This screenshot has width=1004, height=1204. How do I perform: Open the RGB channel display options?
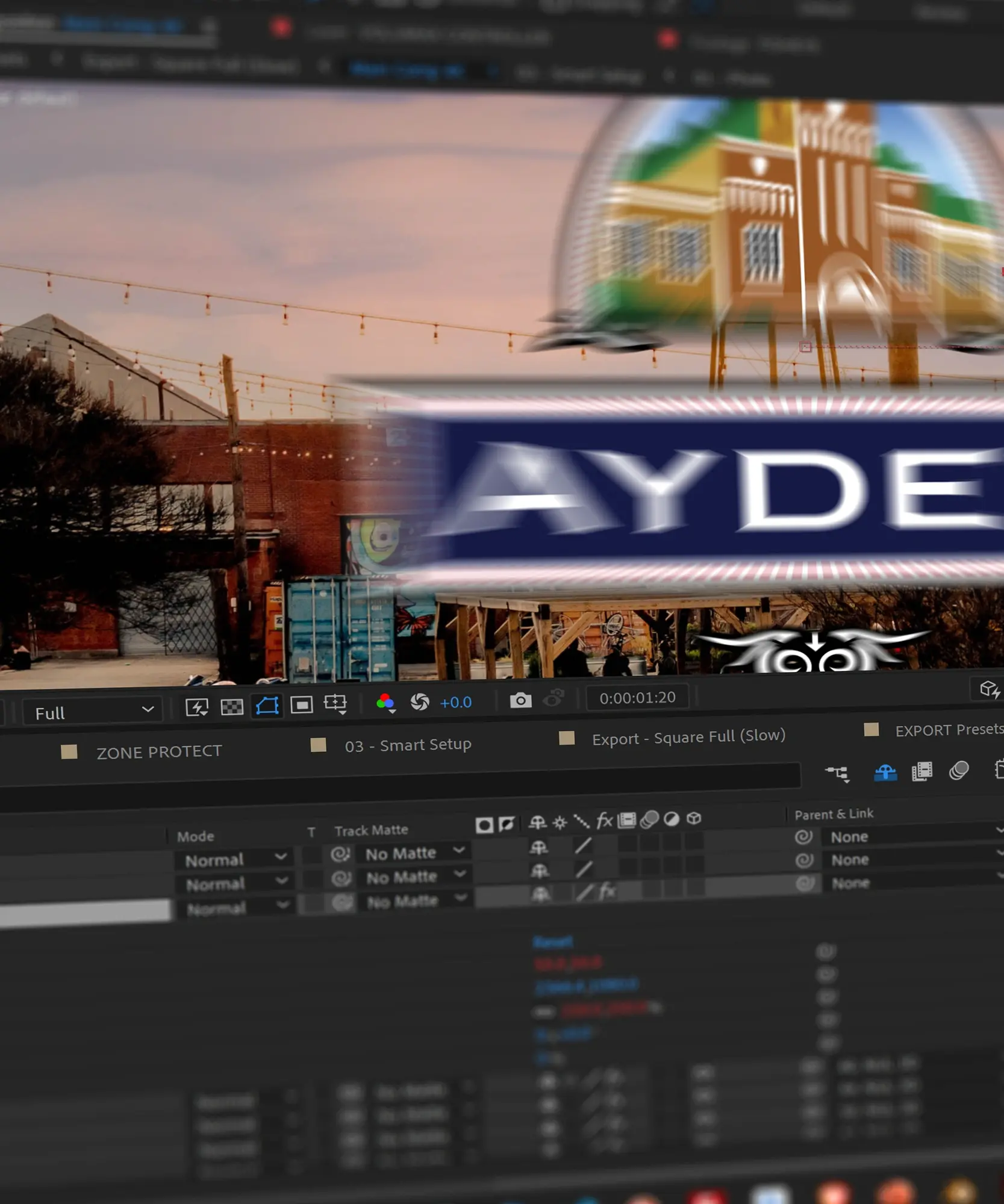385,703
